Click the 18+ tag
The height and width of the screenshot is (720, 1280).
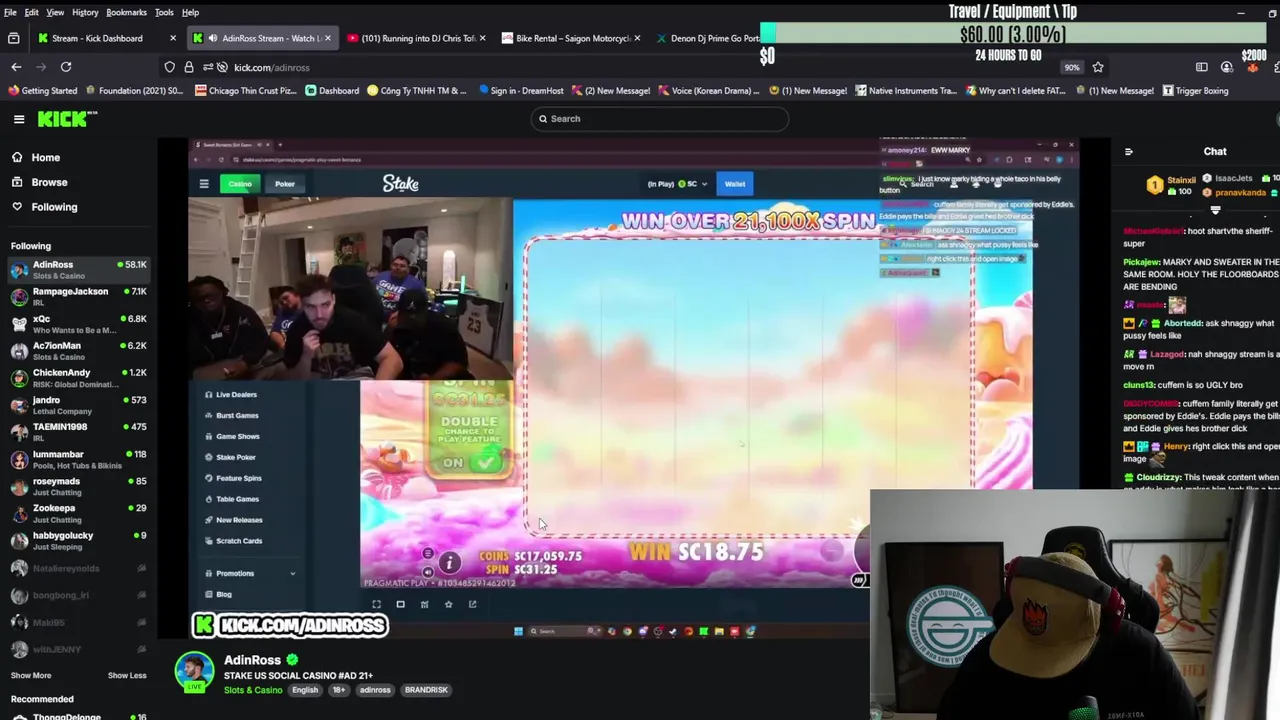click(x=339, y=690)
